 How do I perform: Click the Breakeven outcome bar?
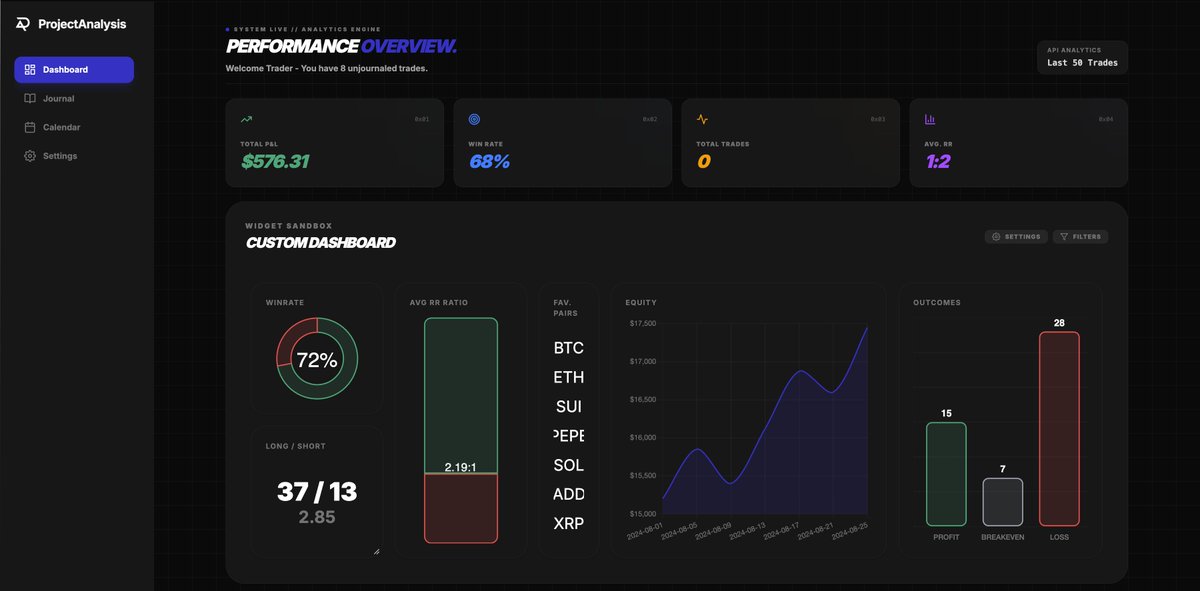coord(1003,502)
